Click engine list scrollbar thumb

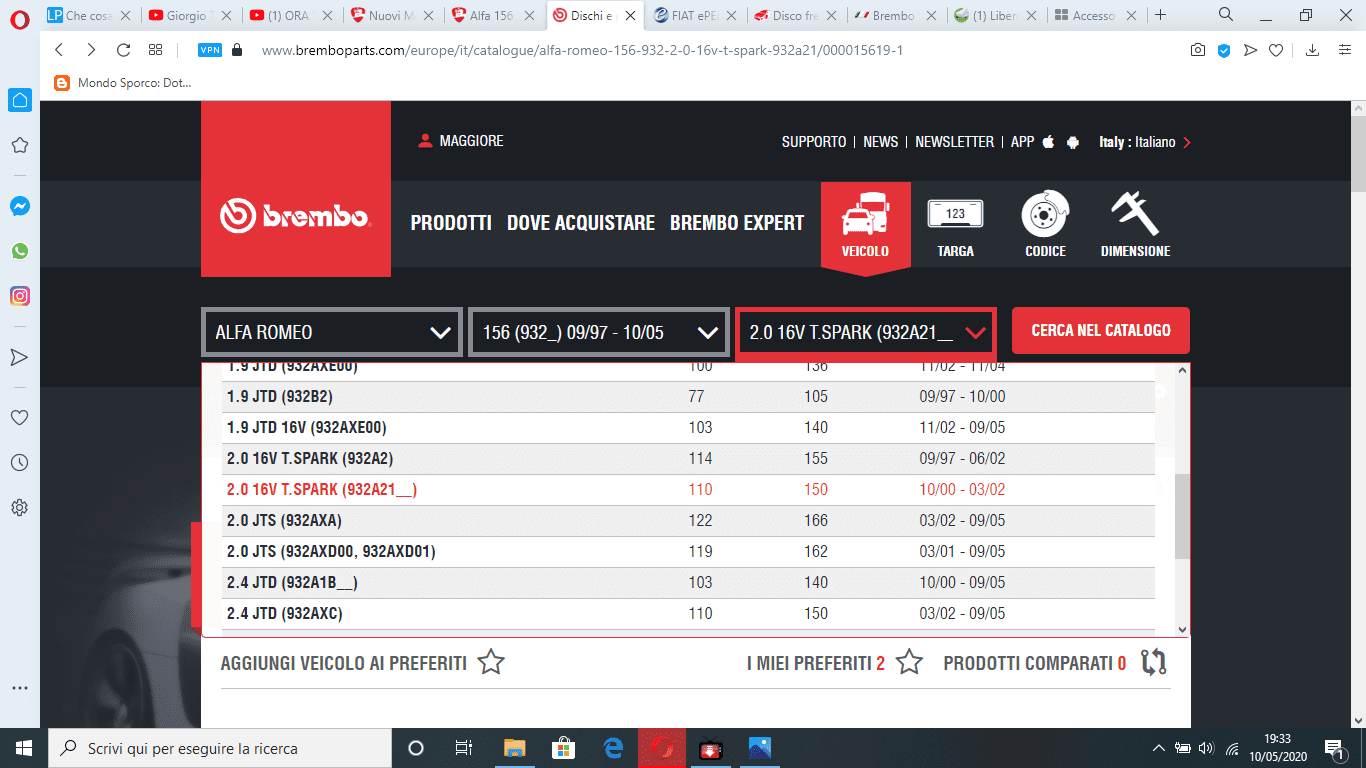(1183, 516)
